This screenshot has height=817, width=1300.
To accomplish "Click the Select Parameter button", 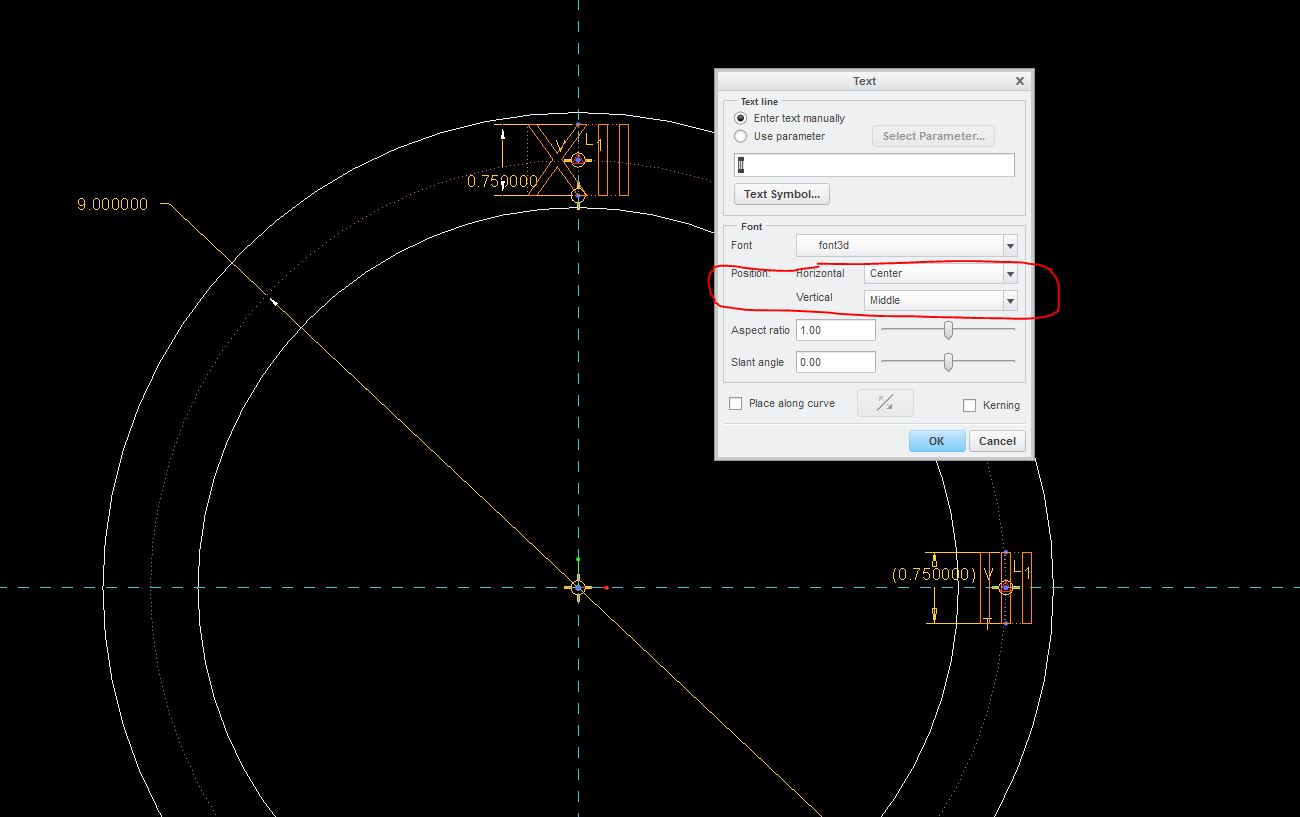I will (x=933, y=136).
